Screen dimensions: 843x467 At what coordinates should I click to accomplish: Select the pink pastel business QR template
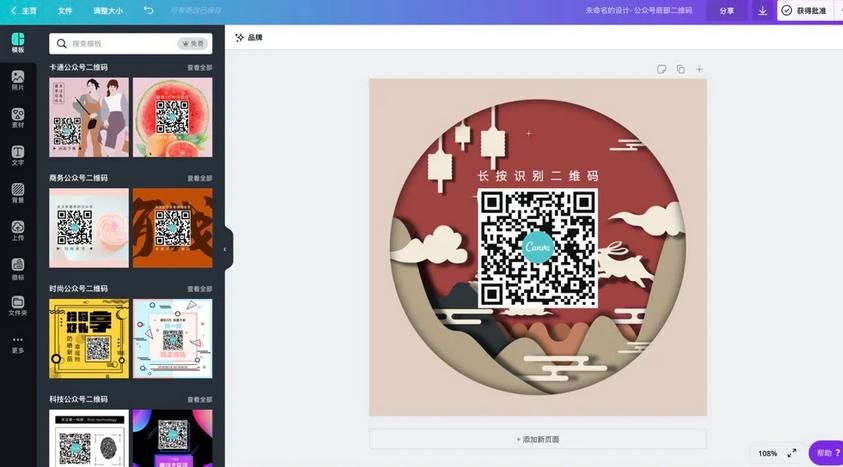point(89,228)
